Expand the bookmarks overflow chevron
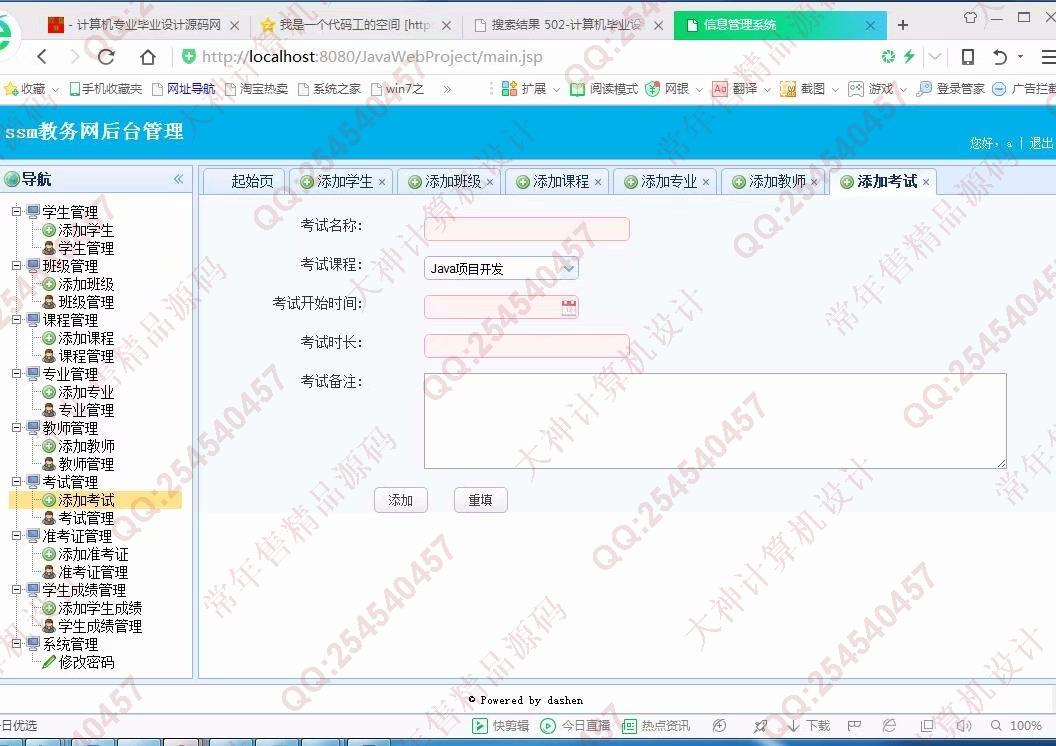 [x=447, y=89]
